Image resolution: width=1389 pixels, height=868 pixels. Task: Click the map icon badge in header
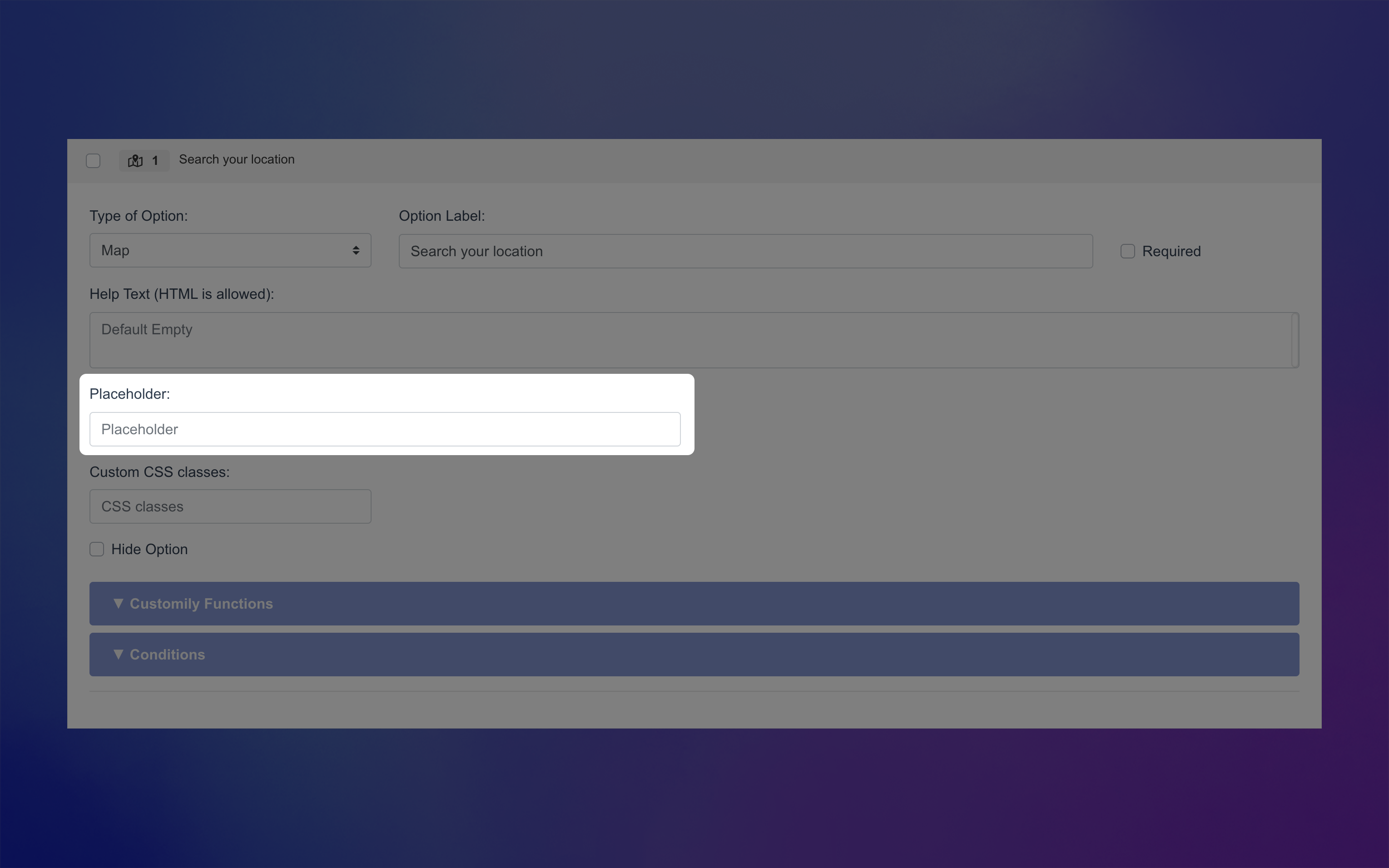pos(135,161)
